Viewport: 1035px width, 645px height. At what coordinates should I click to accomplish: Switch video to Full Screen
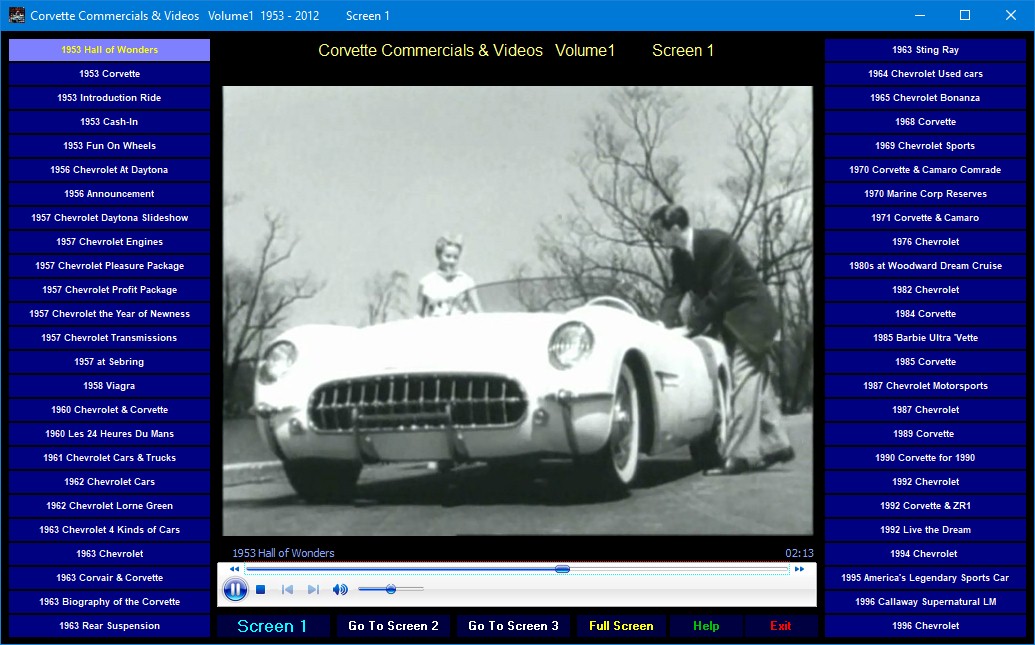click(x=621, y=626)
